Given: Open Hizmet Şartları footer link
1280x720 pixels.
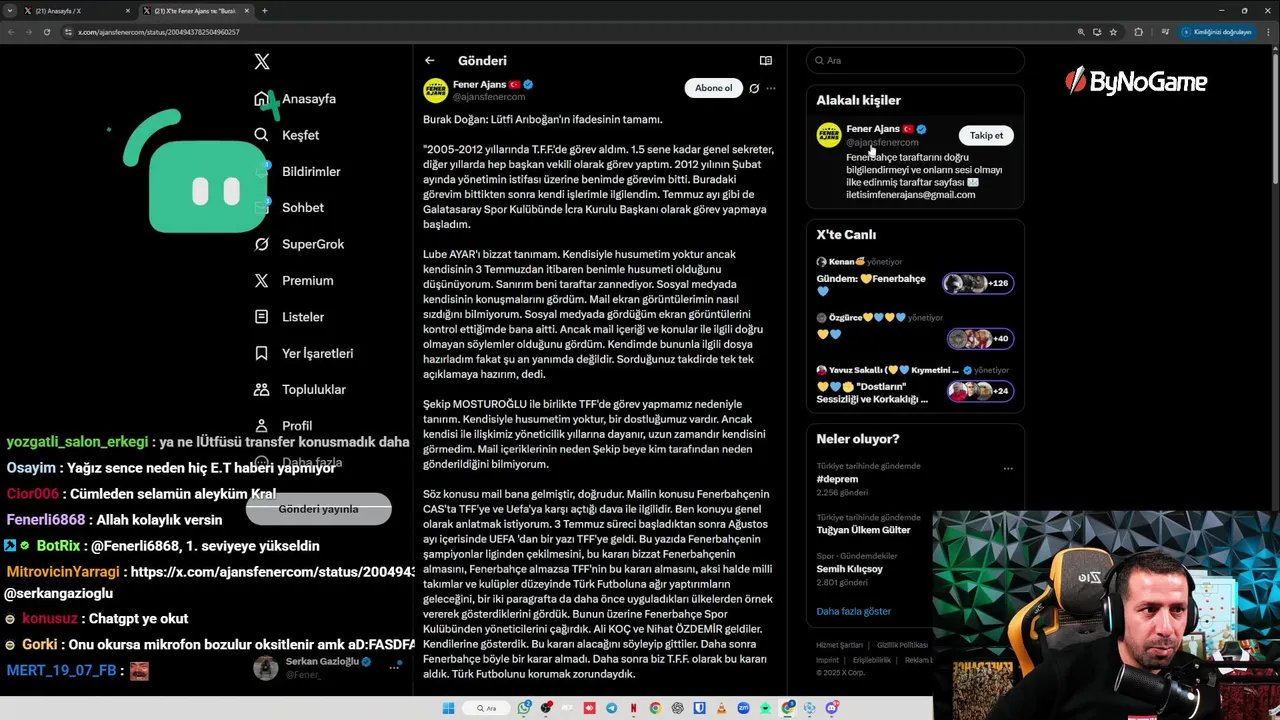Looking at the screenshot, I should pos(839,645).
